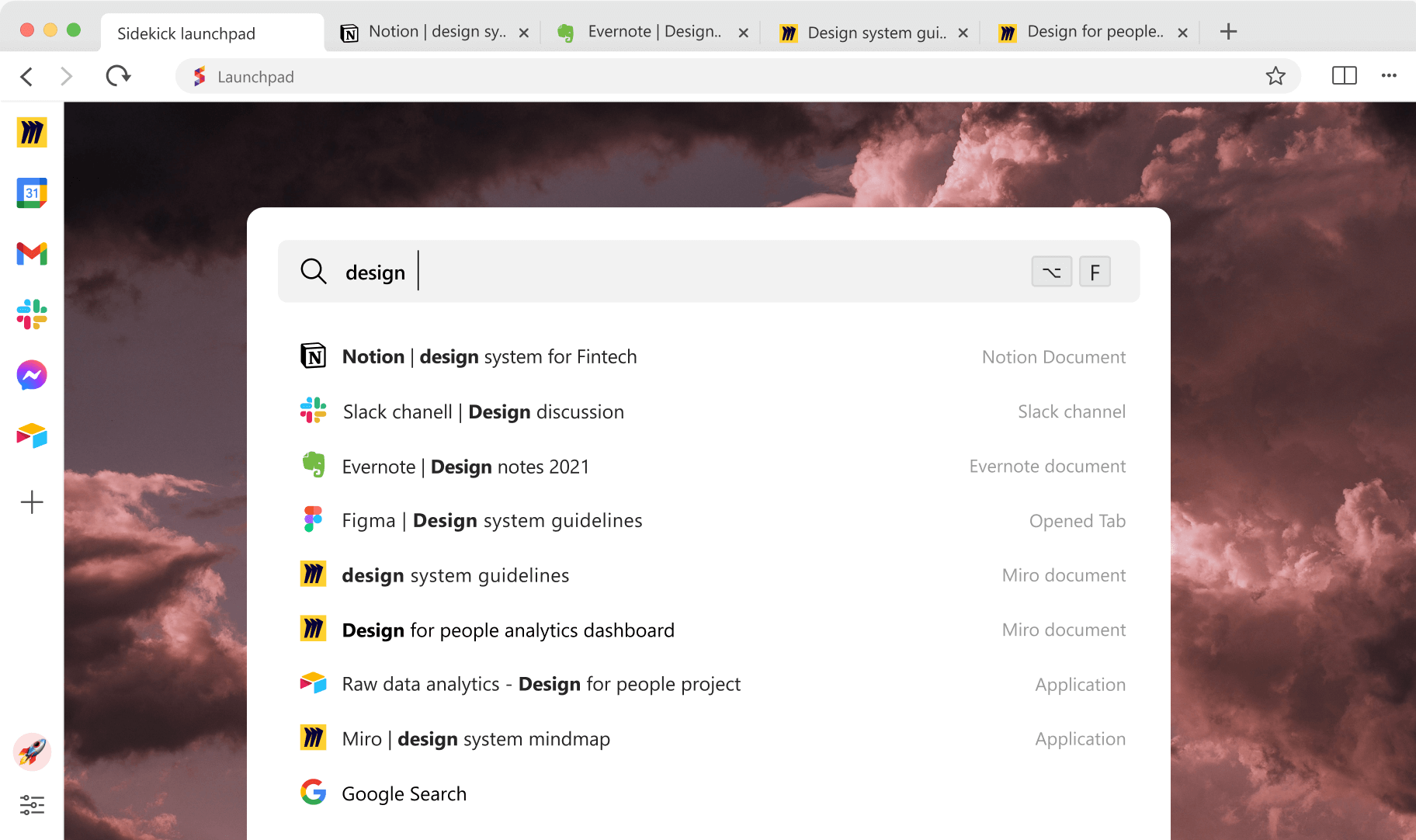Open a new tab with plus button
Viewport: 1416px width, 840px height.
coord(1228,32)
